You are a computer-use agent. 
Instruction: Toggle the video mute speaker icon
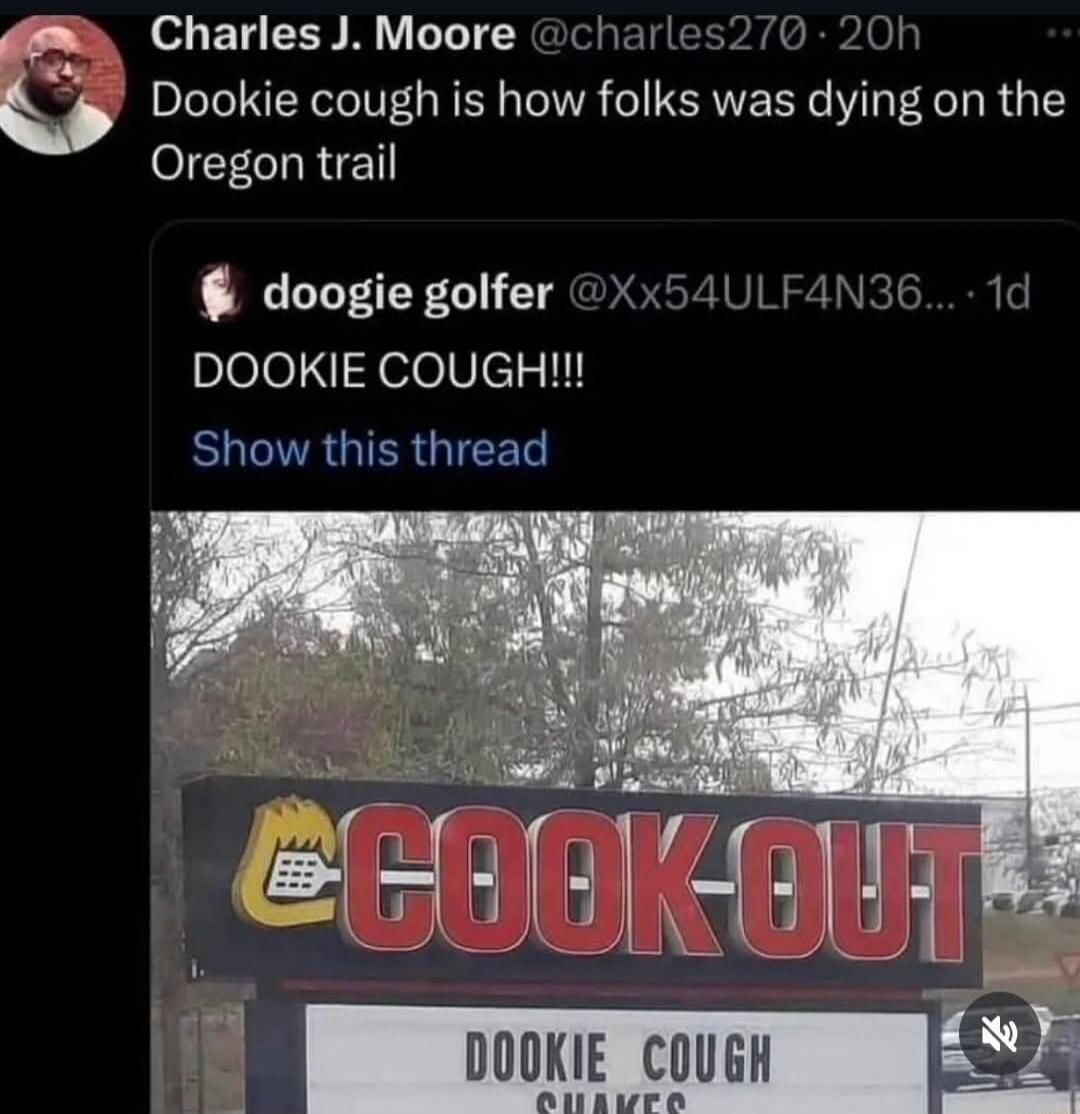1000,1033
